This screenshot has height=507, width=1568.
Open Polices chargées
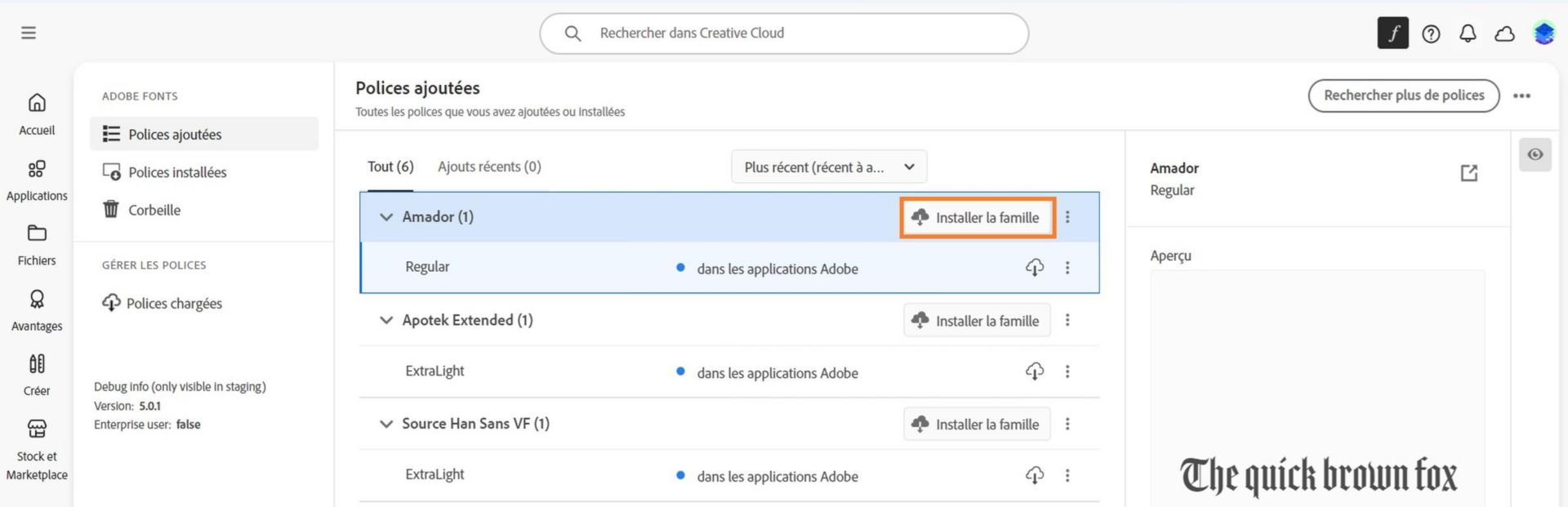pos(162,303)
